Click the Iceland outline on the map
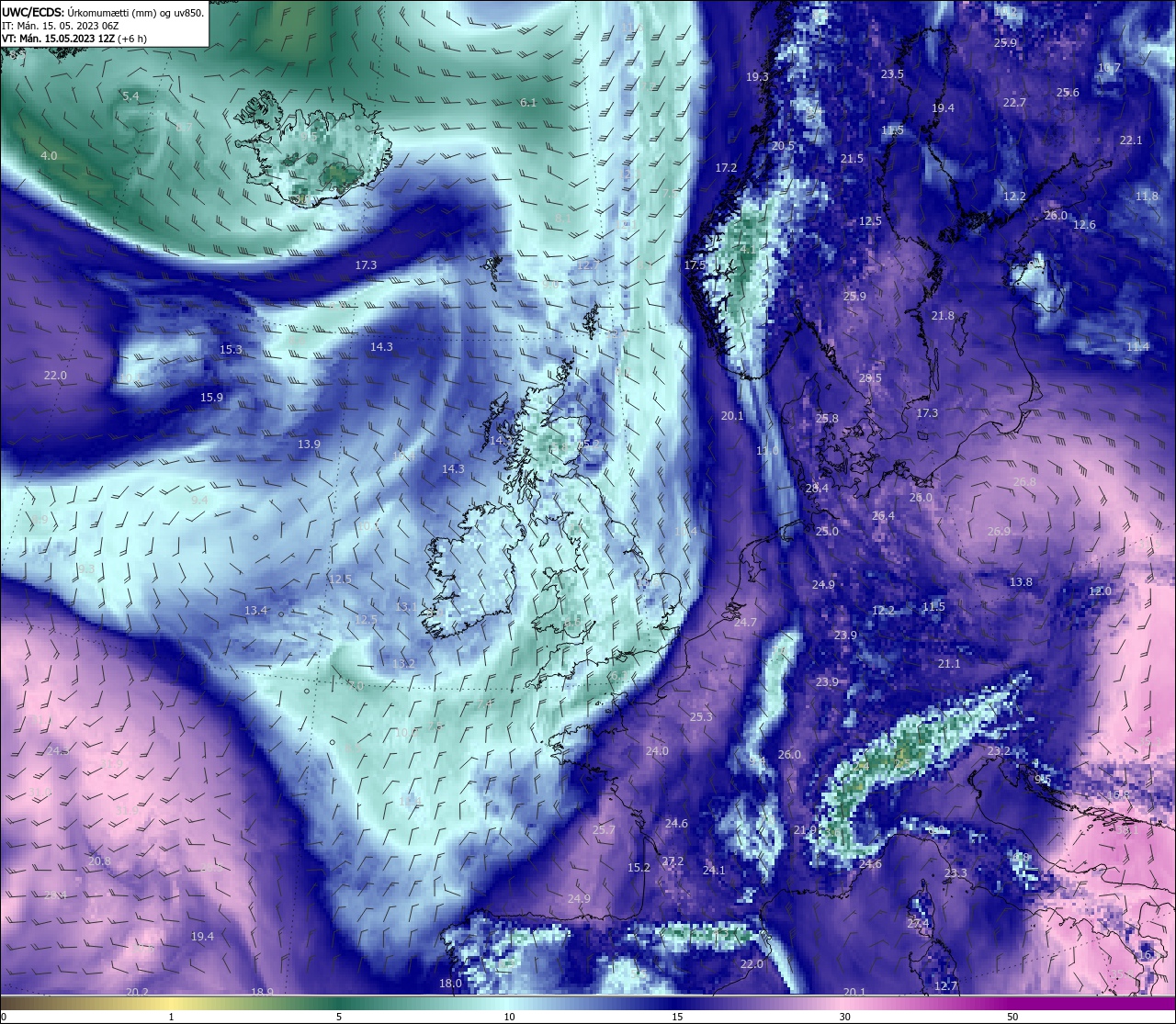The width and height of the screenshot is (1176, 1024). [312, 147]
